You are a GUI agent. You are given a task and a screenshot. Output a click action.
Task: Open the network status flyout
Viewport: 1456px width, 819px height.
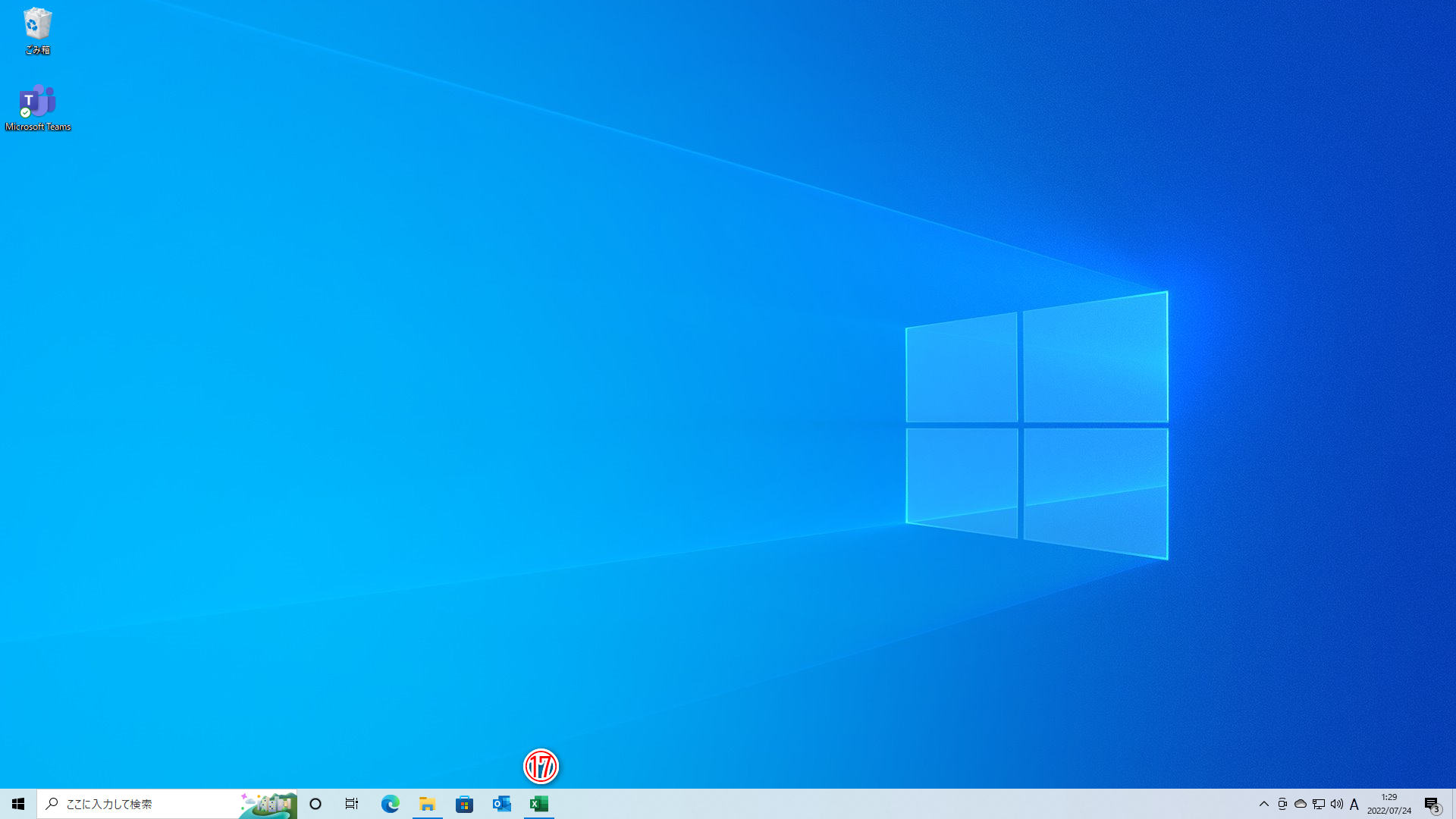tap(1318, 804)
